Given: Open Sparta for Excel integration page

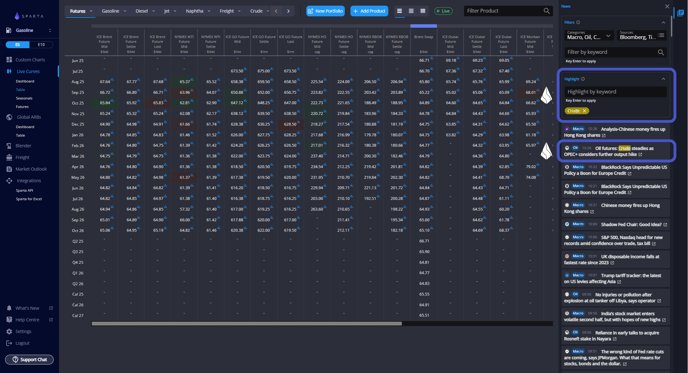Looking at the screenshot, I should (29, 199).
